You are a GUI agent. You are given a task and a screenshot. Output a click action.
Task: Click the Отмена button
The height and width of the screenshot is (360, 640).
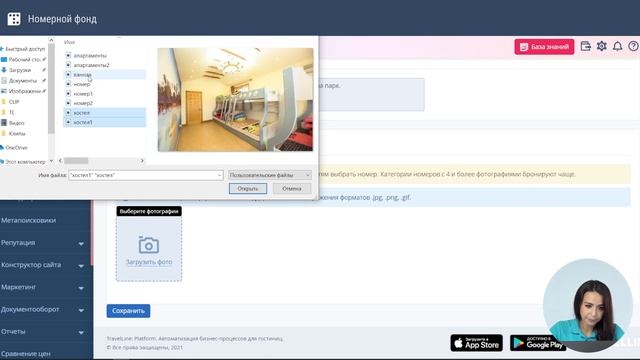(x=291, y=189)
